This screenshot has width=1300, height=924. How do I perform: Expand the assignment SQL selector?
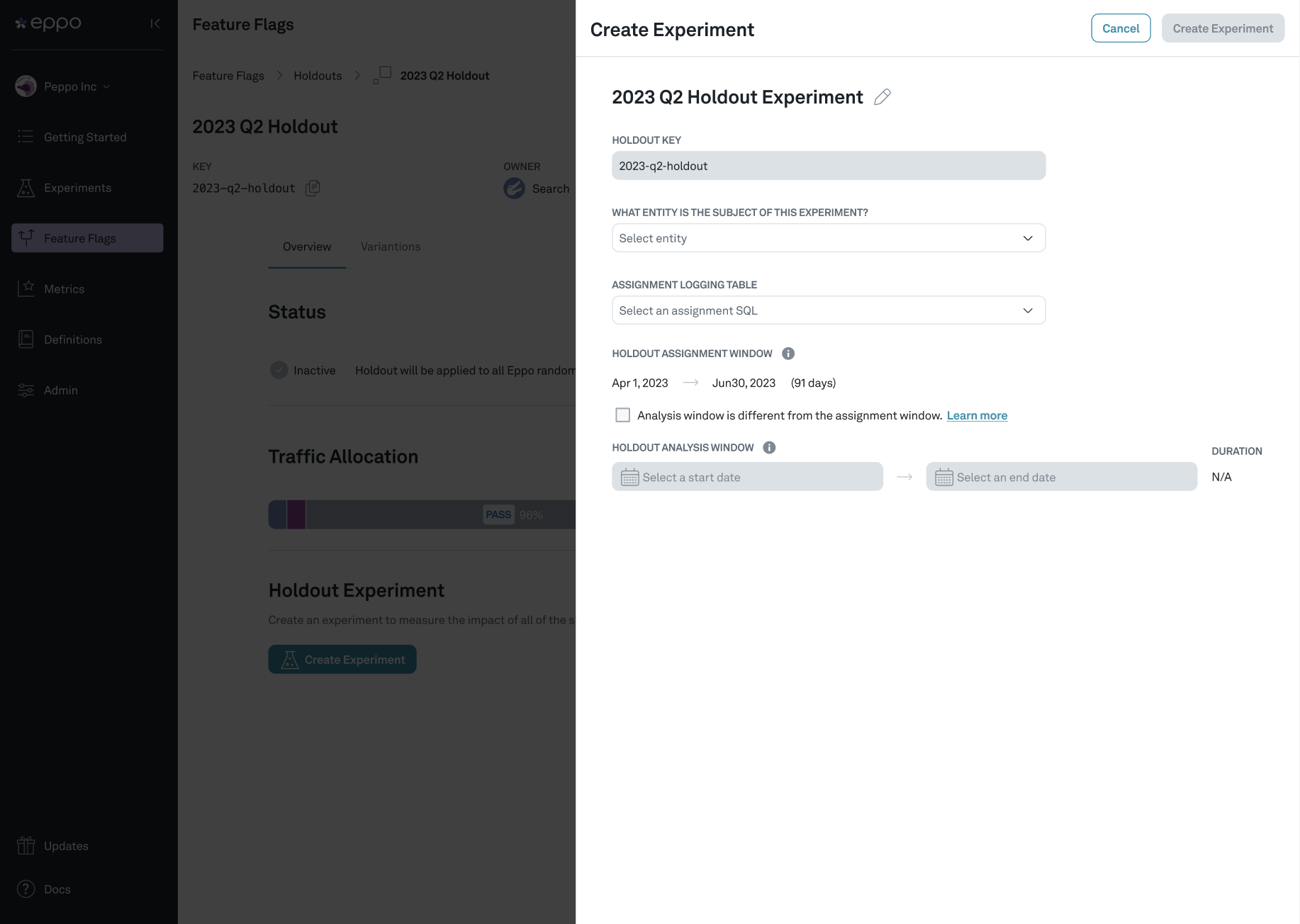pyautogui.click(x=828, y=310)
